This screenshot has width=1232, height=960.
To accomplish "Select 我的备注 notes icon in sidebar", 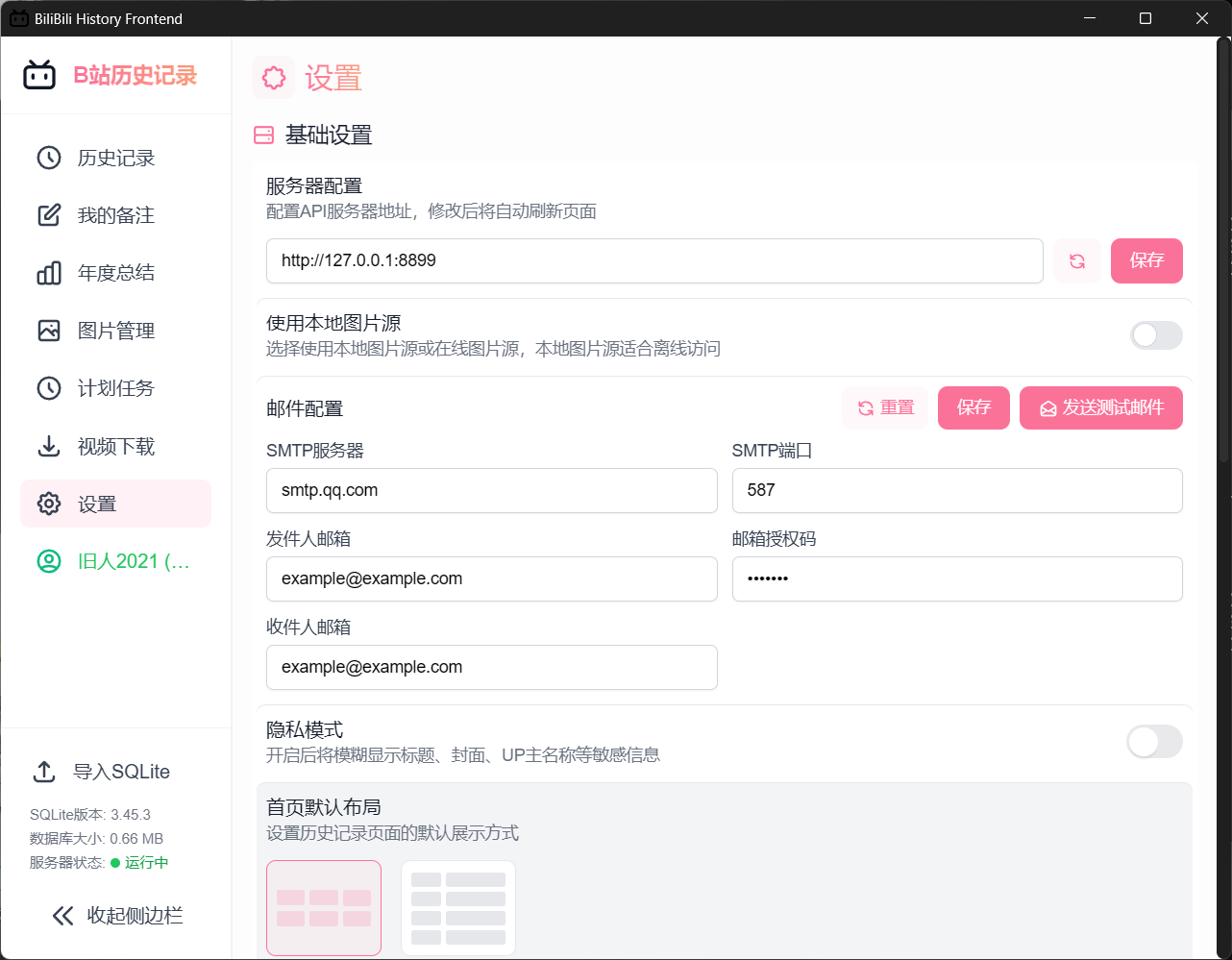I will [48, 215].
